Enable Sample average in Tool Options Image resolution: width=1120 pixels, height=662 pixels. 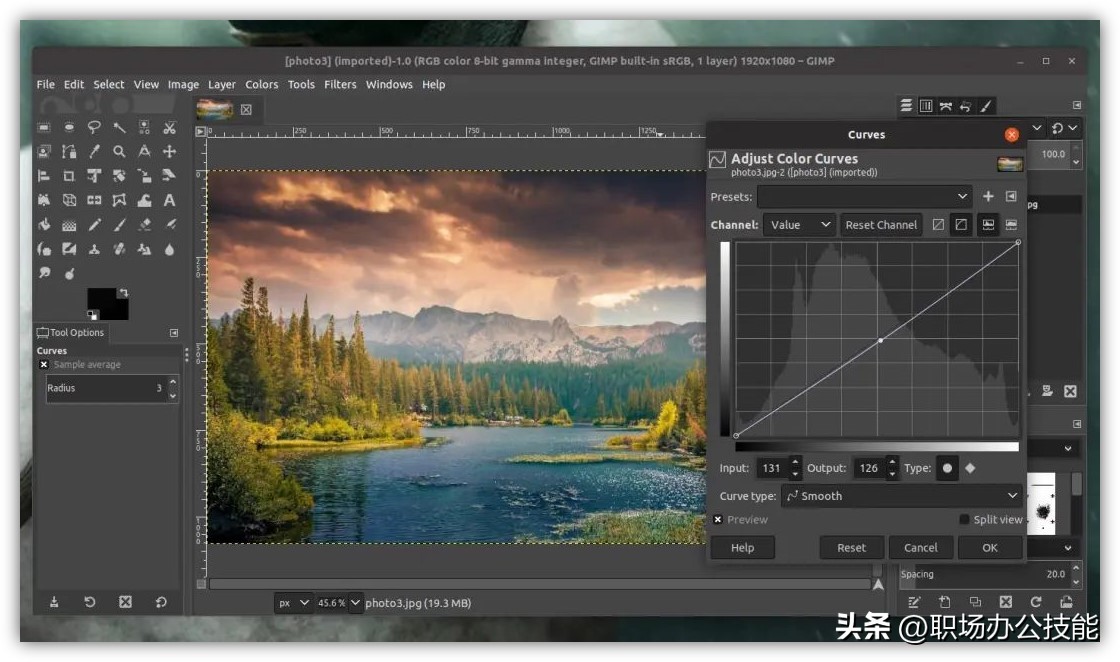tap(44, 365)
